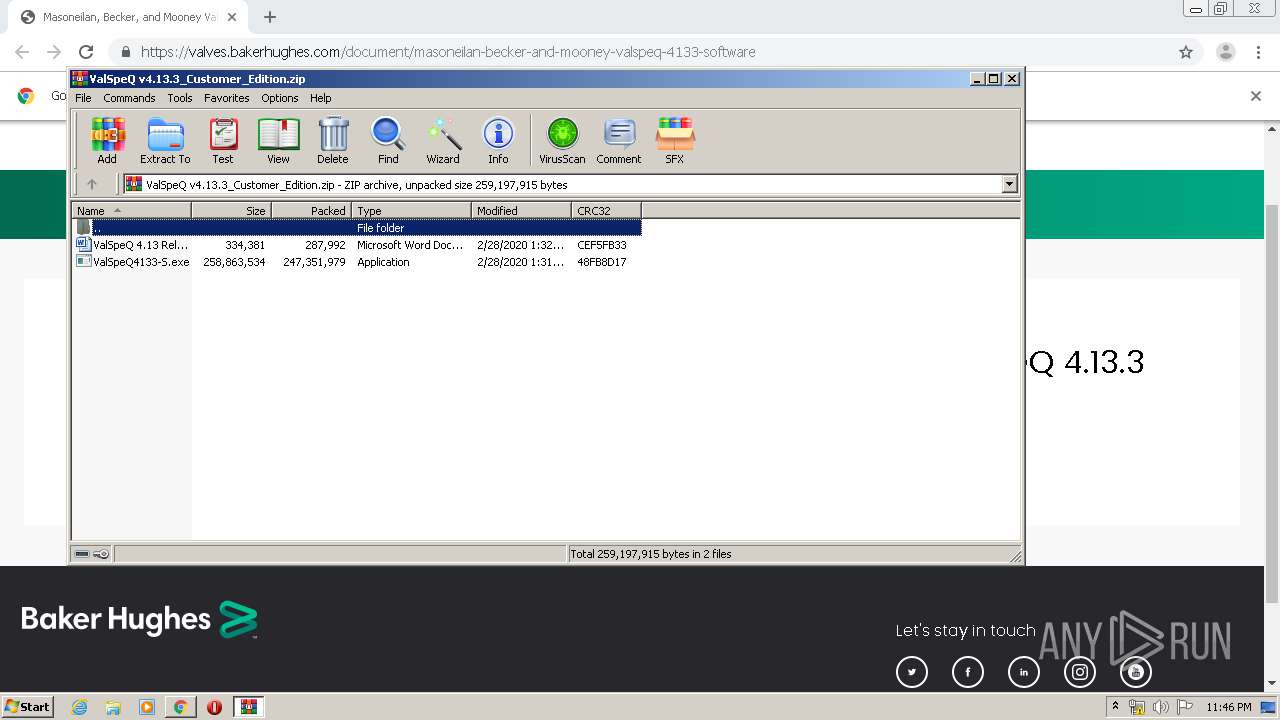
Task: Click the Extract To toolbar icon
Action: click(165, 140)
